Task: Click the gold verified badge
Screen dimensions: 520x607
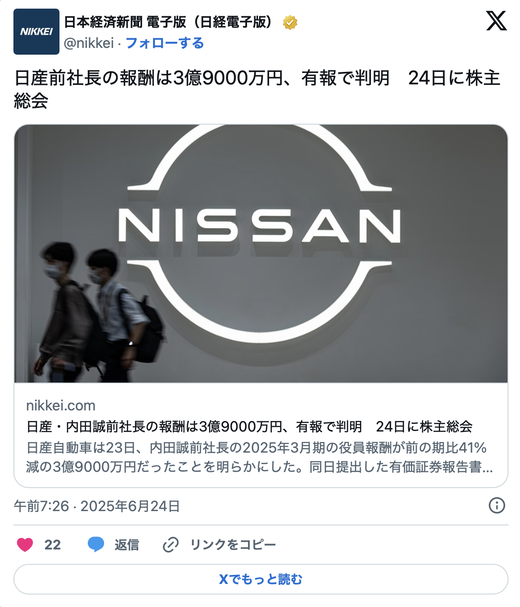Action: tap(290, 22)
